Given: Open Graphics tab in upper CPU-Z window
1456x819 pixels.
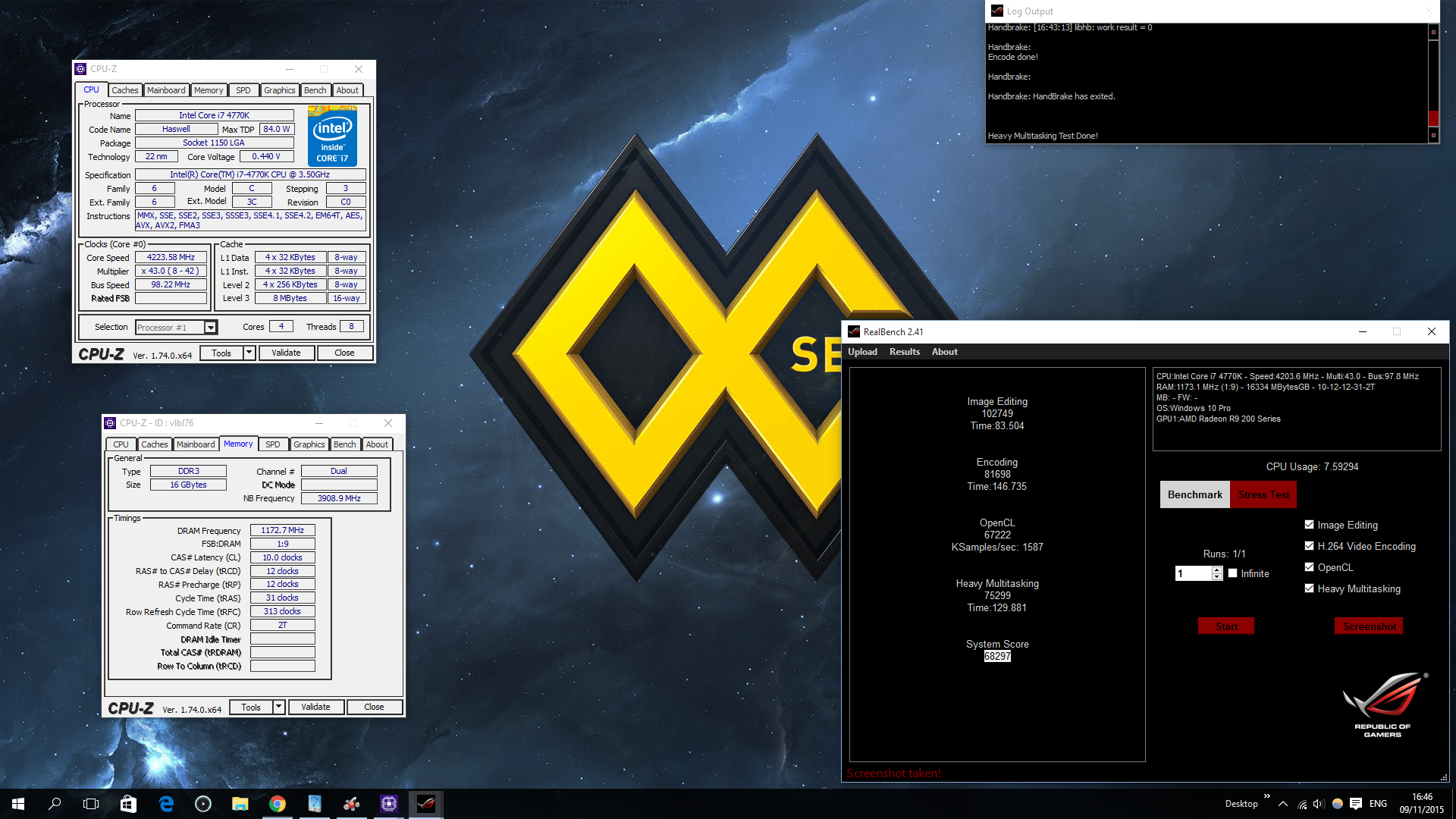Looking at the screenshot, I should (280, 90).
